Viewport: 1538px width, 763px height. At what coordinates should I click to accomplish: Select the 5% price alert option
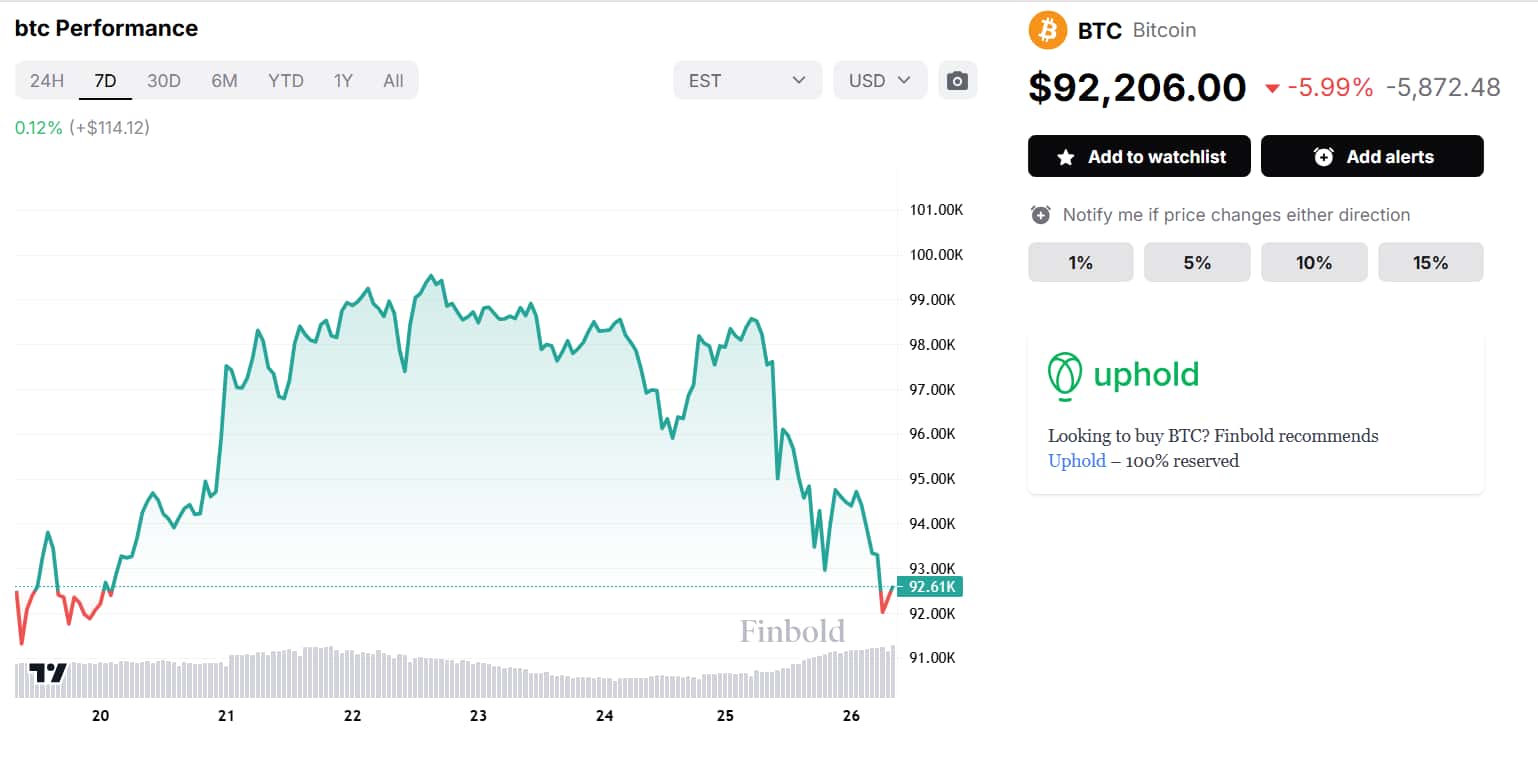[x=1197, y=263]
